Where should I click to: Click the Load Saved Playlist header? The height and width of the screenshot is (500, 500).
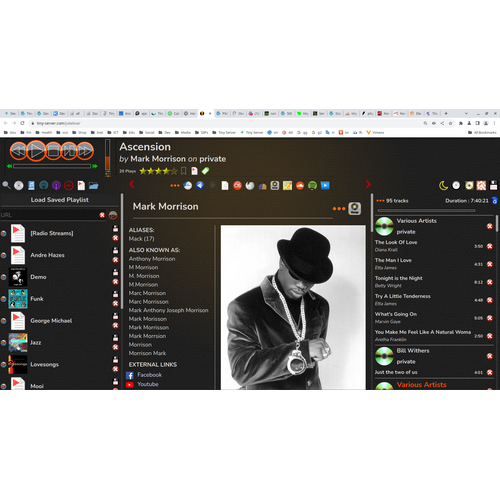click(x=60, y=200)
